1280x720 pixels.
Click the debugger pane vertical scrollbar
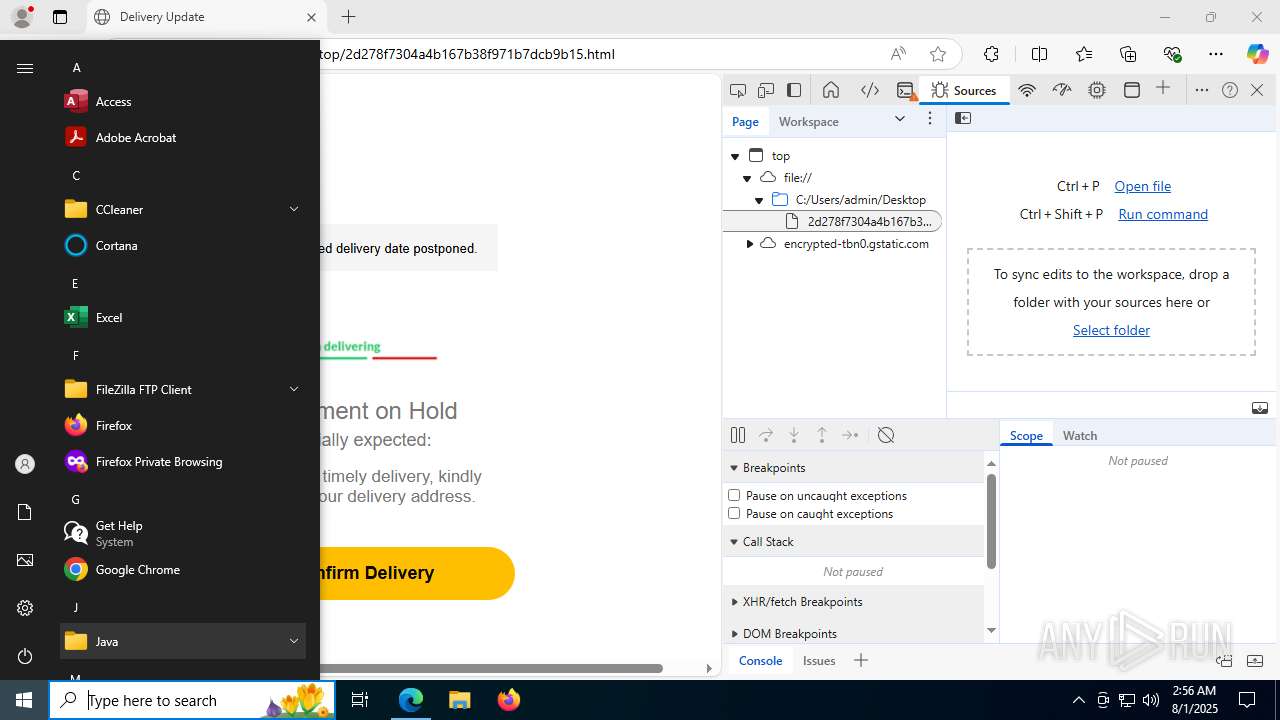[x=991, y=521]
